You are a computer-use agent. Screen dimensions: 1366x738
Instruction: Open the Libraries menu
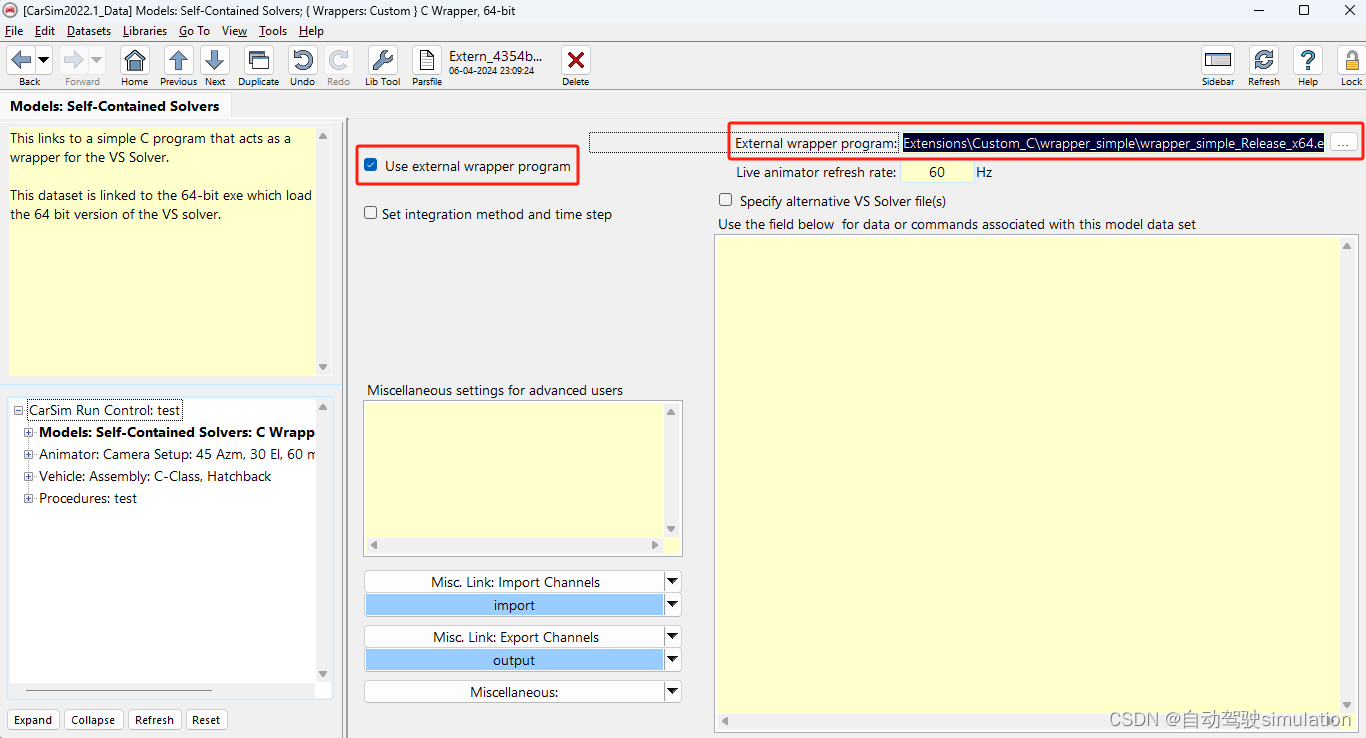click(x=146, y=31)
